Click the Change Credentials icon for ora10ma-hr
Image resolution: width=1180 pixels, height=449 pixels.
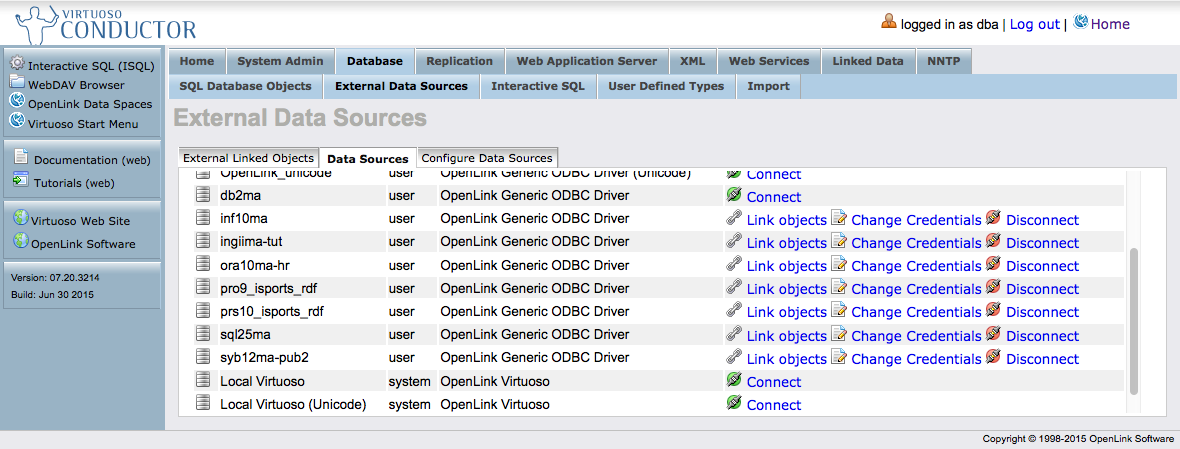click(839, 265)
